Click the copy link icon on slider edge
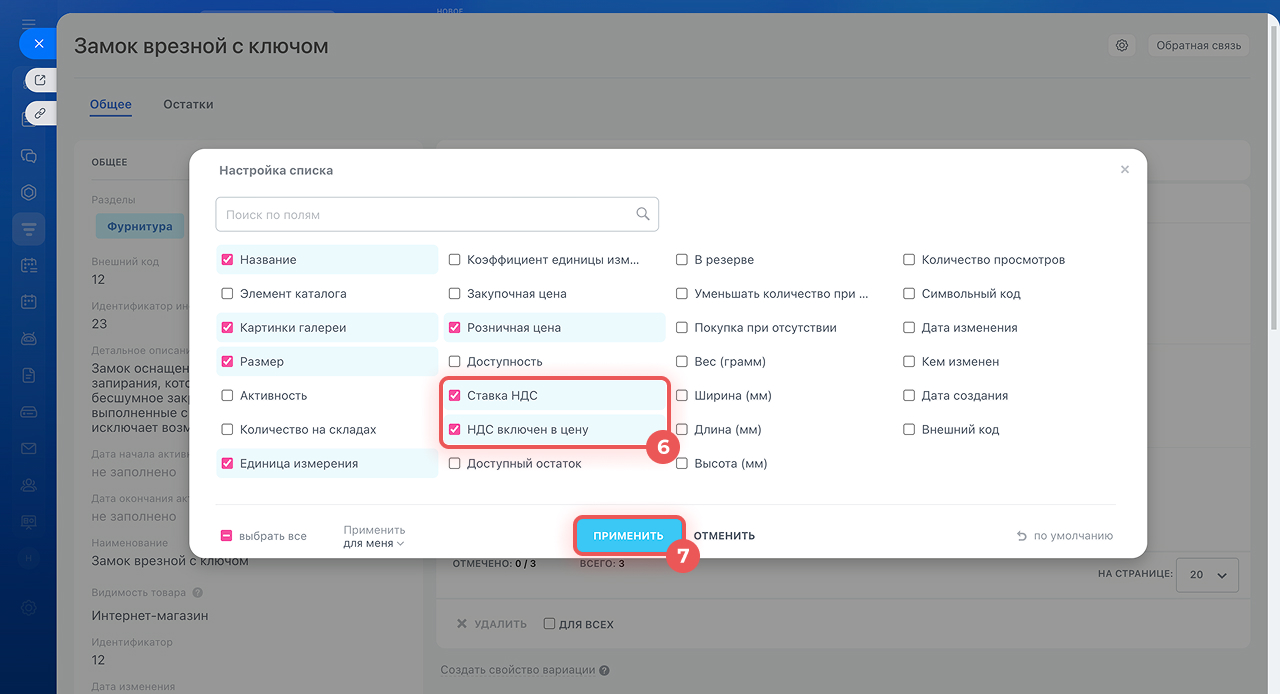Screen dimensions: 1280x694 (40, 113)
